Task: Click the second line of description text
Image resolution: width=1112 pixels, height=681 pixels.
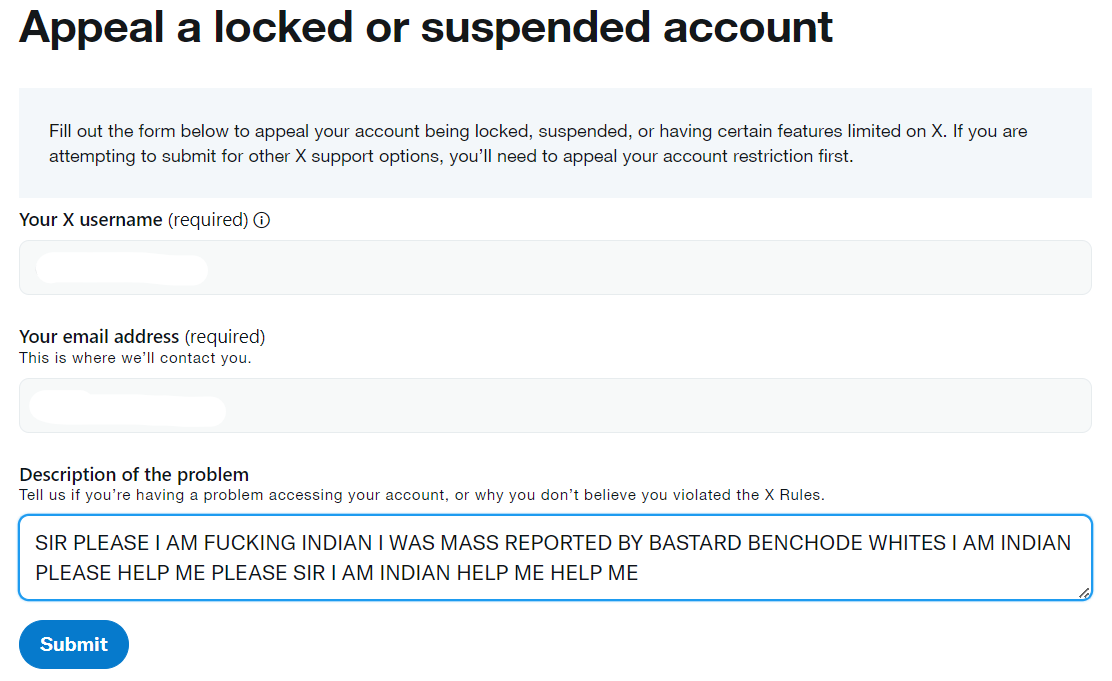Action: (x=336, y=573)
